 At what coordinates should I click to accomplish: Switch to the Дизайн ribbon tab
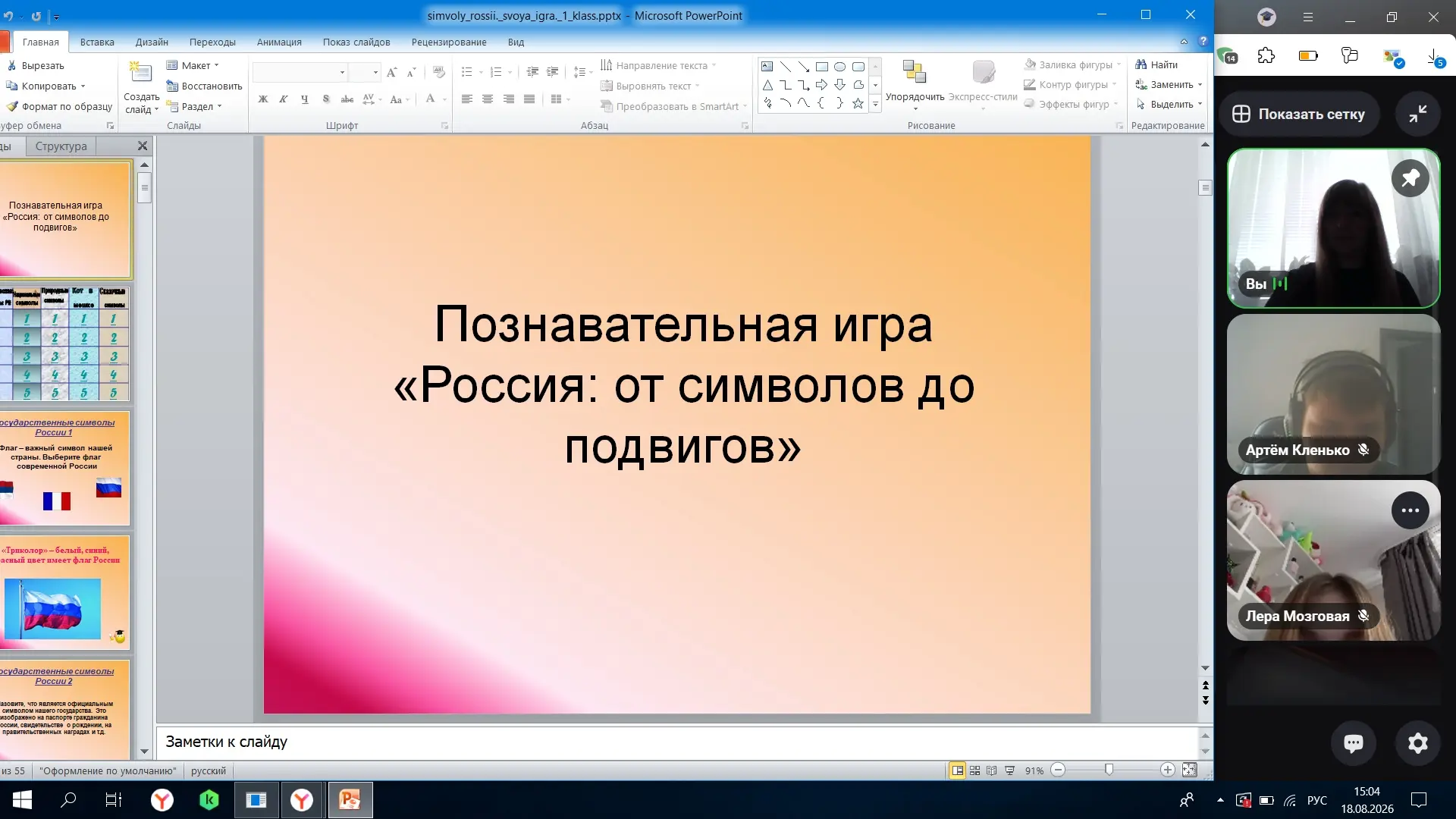coord(152,42)
